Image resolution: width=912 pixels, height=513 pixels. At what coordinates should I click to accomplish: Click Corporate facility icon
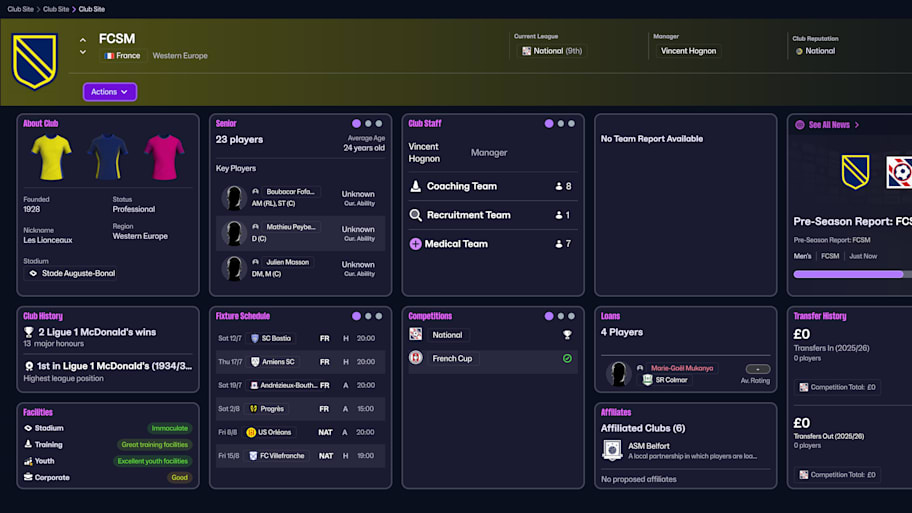coord(28,478)
